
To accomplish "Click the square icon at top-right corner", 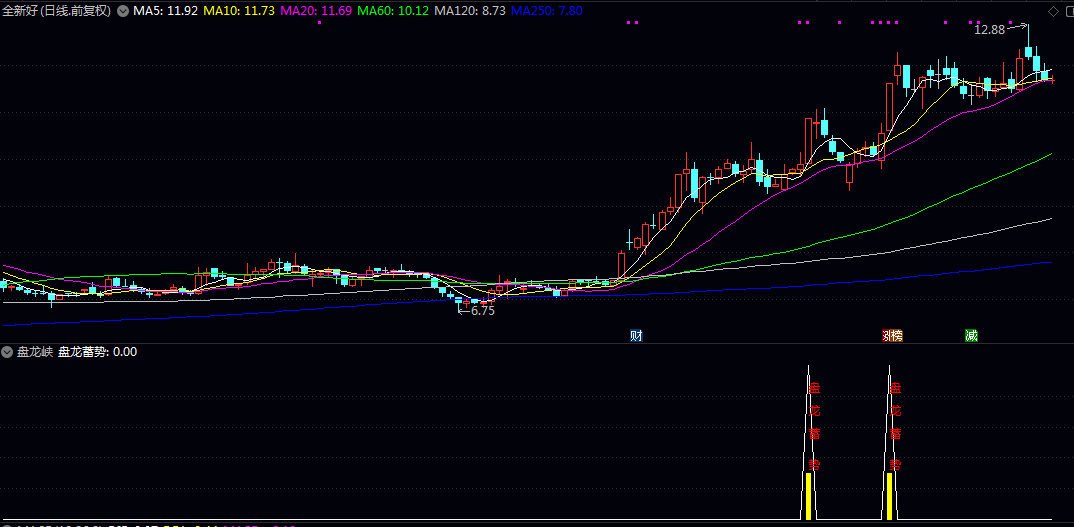I will pyautogui.click(x=1069, y=11).
